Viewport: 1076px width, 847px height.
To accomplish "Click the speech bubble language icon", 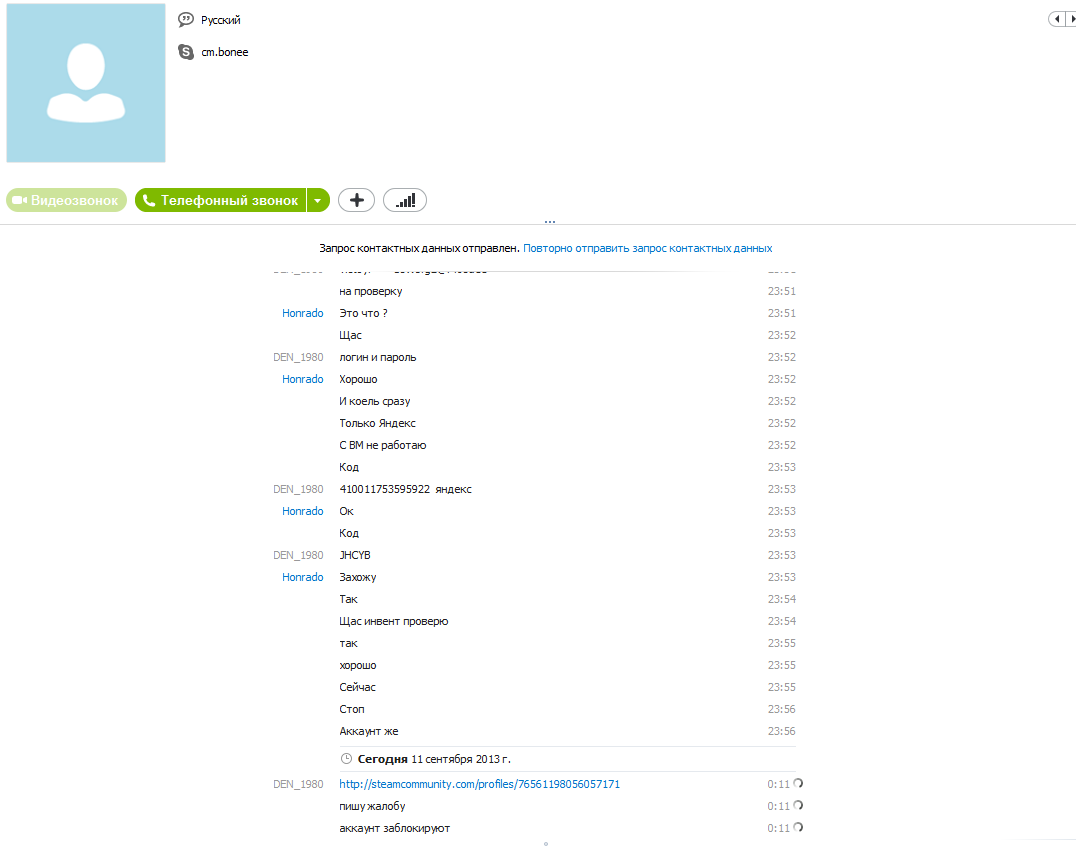I will click(x=186, y=20).
